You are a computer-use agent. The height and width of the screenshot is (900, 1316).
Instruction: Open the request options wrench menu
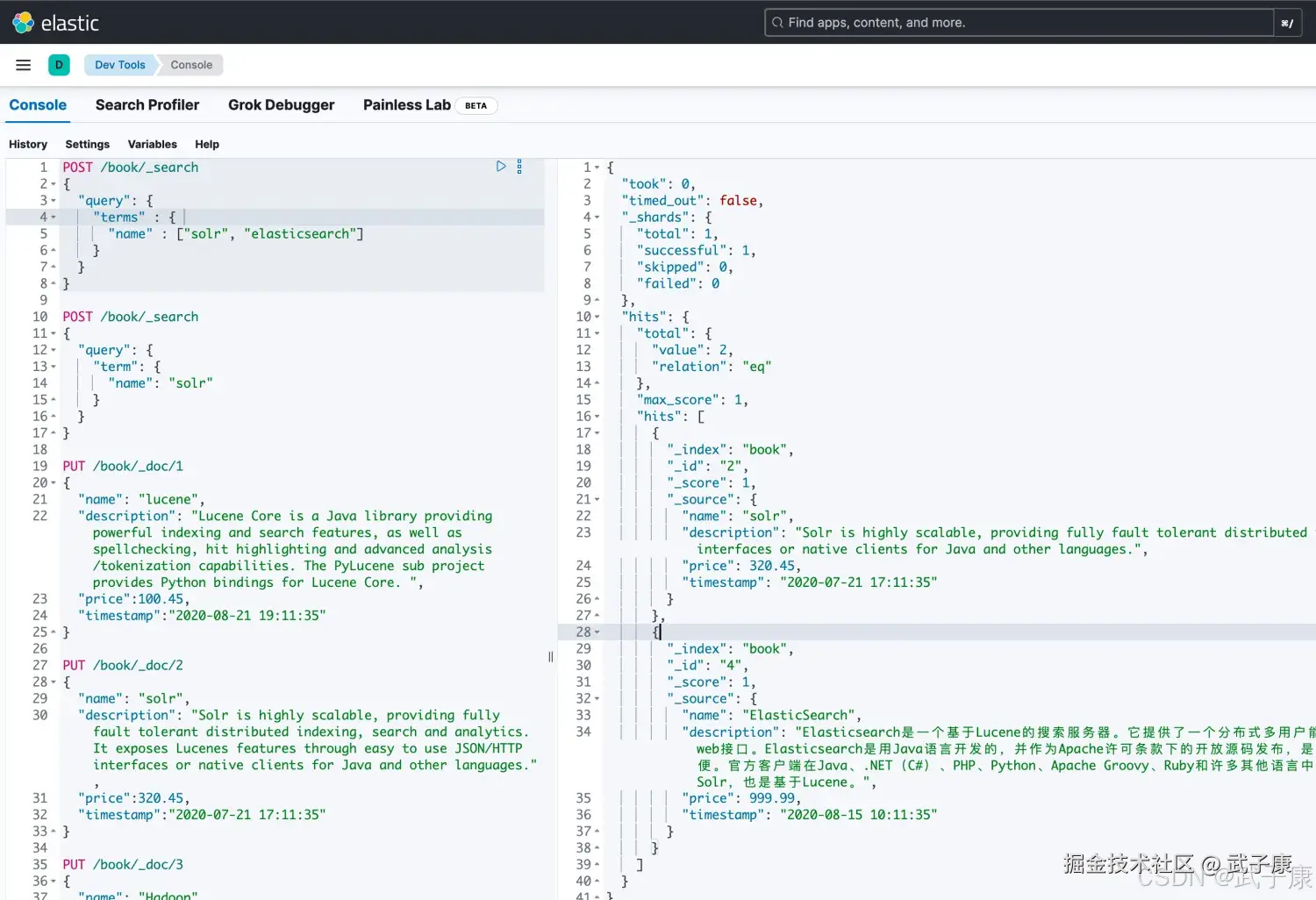[x=519, y=166]
